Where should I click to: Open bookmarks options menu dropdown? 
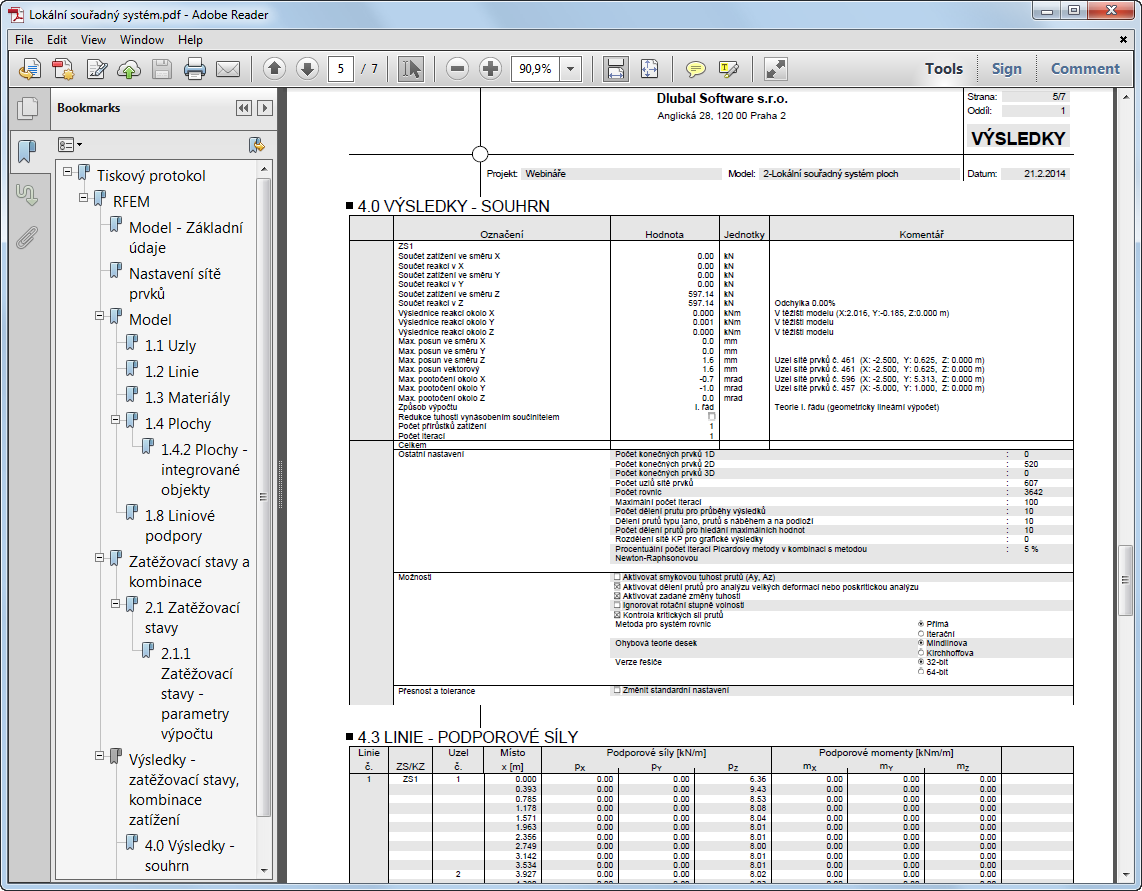pyautogui.click(x=70, y=145)
